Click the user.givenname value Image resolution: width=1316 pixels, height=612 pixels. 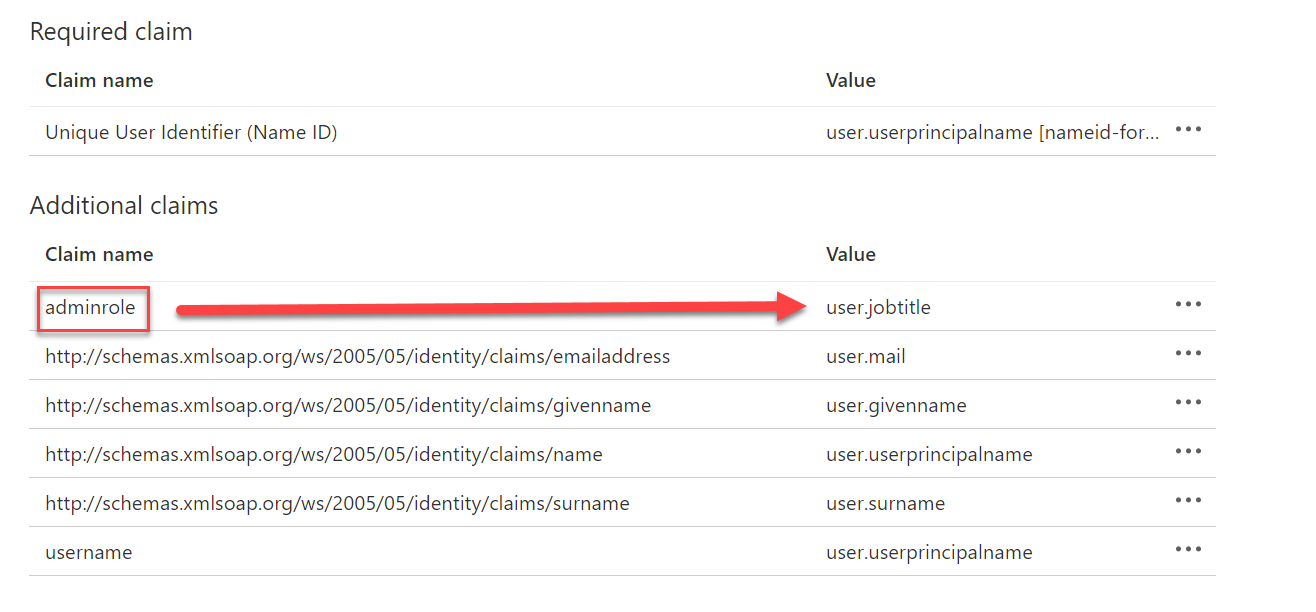click(896, 405)
